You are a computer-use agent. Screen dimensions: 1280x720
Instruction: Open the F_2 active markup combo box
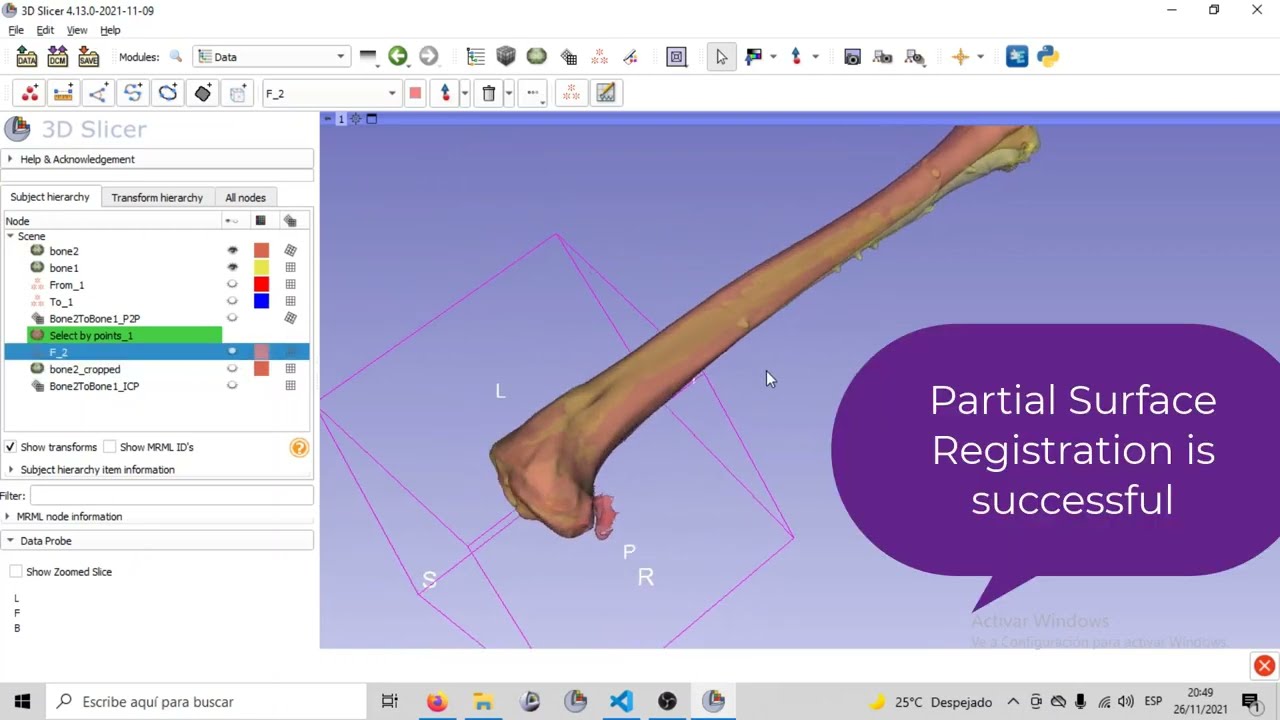tap(330, 93)
